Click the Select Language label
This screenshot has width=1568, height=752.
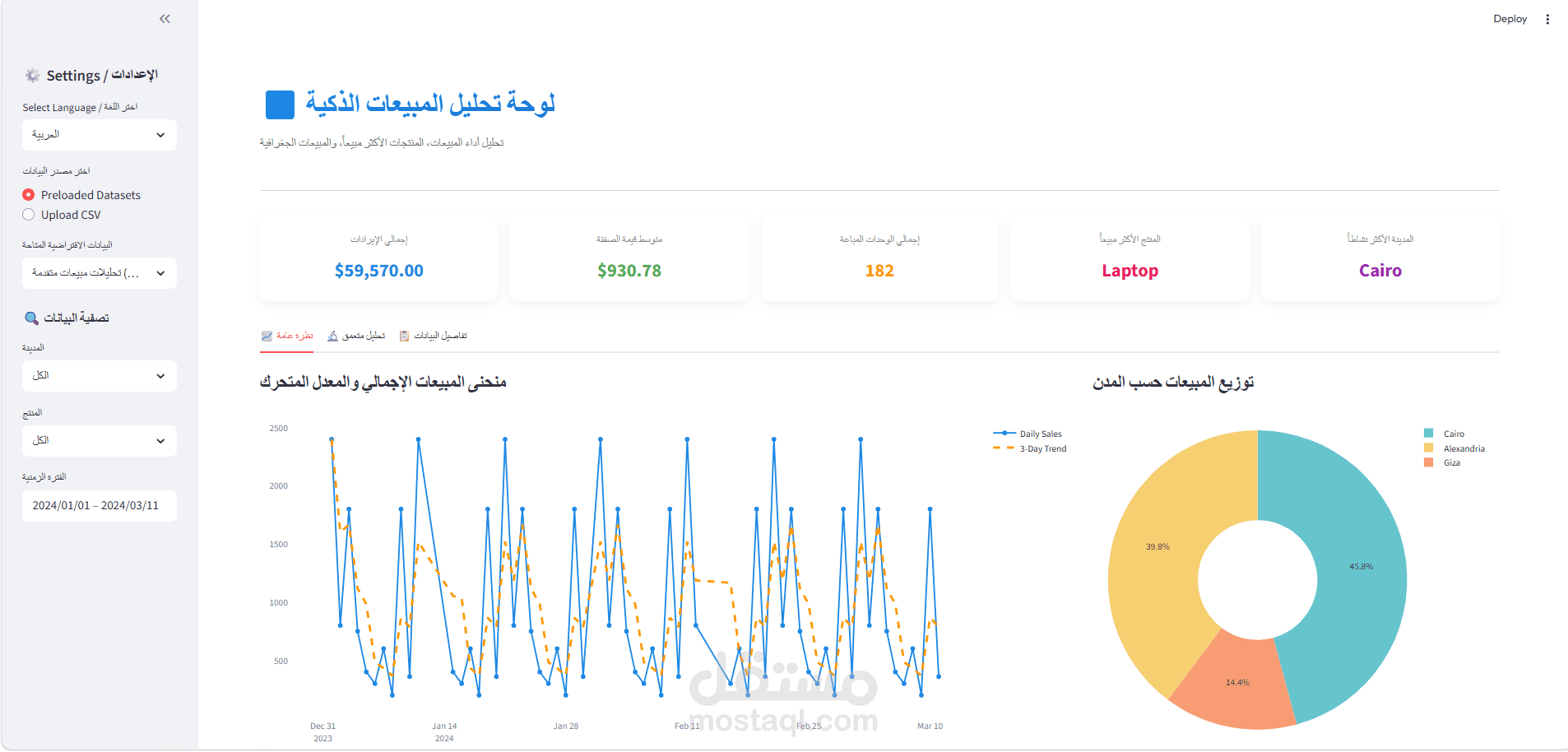(x=80, y=107)
